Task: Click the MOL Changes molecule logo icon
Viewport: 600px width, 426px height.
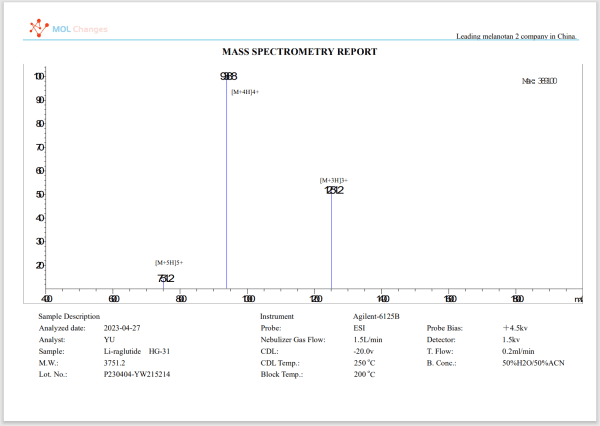Action: pos(38,28)
